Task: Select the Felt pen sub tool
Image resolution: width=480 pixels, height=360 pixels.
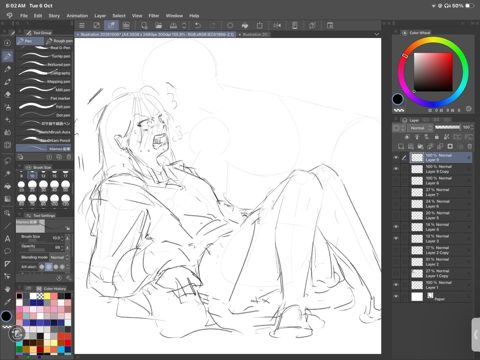Action: pyautogui.click(x=45, y=107)
